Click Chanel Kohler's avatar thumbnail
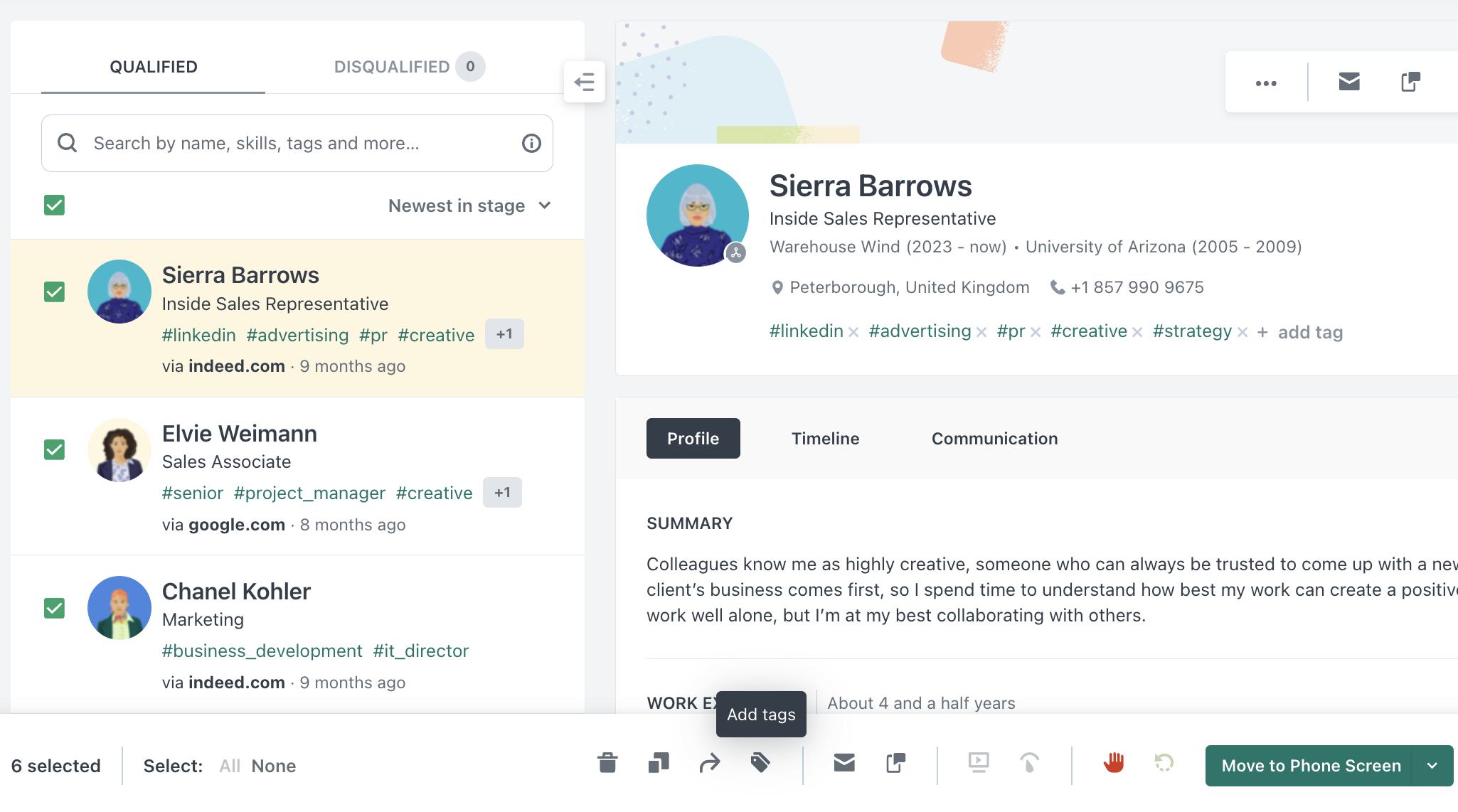The width and height of the screenshot is (1458, 812). coord(119,608)
